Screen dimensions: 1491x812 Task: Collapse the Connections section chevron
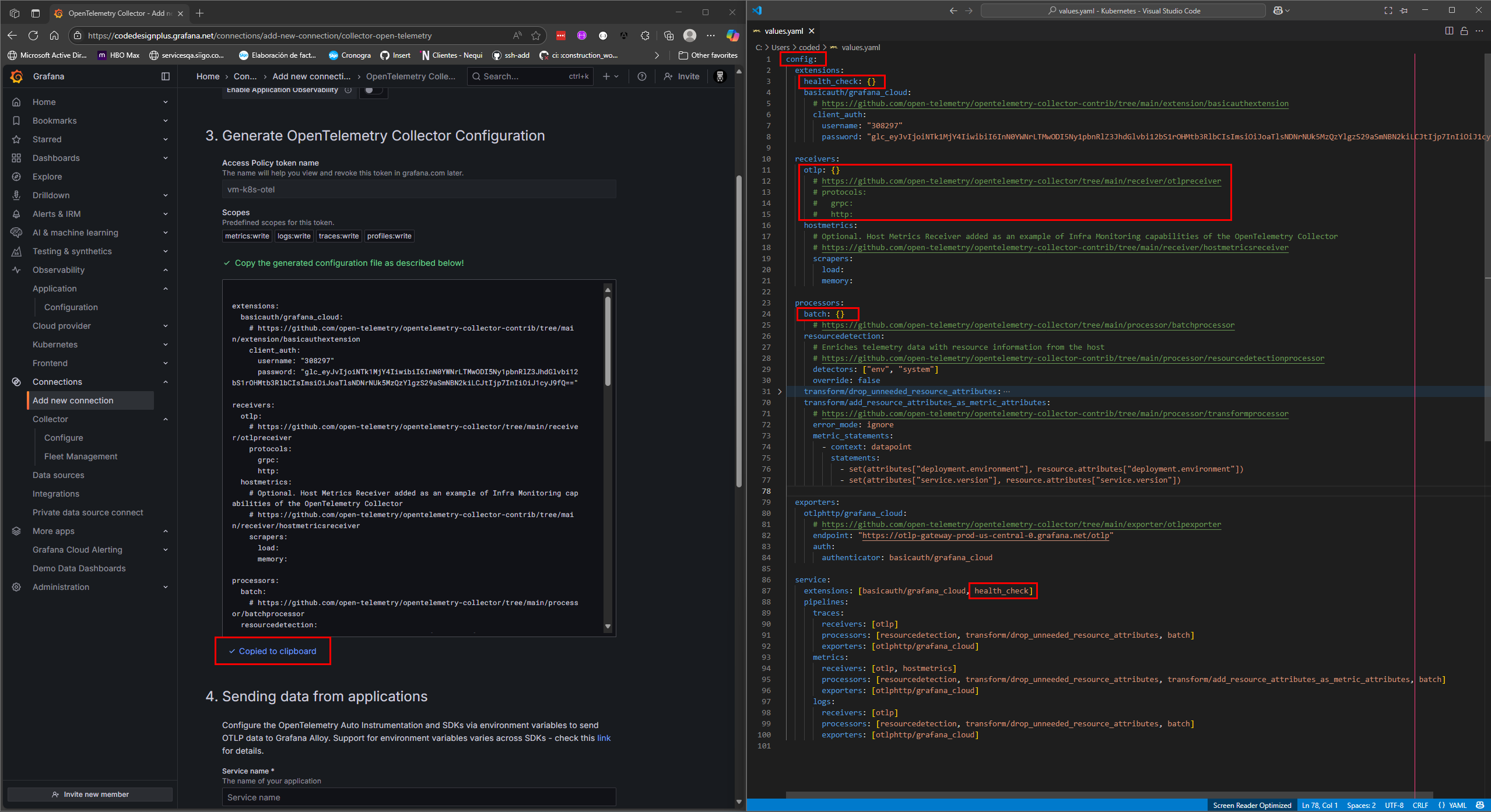[166, 382]
